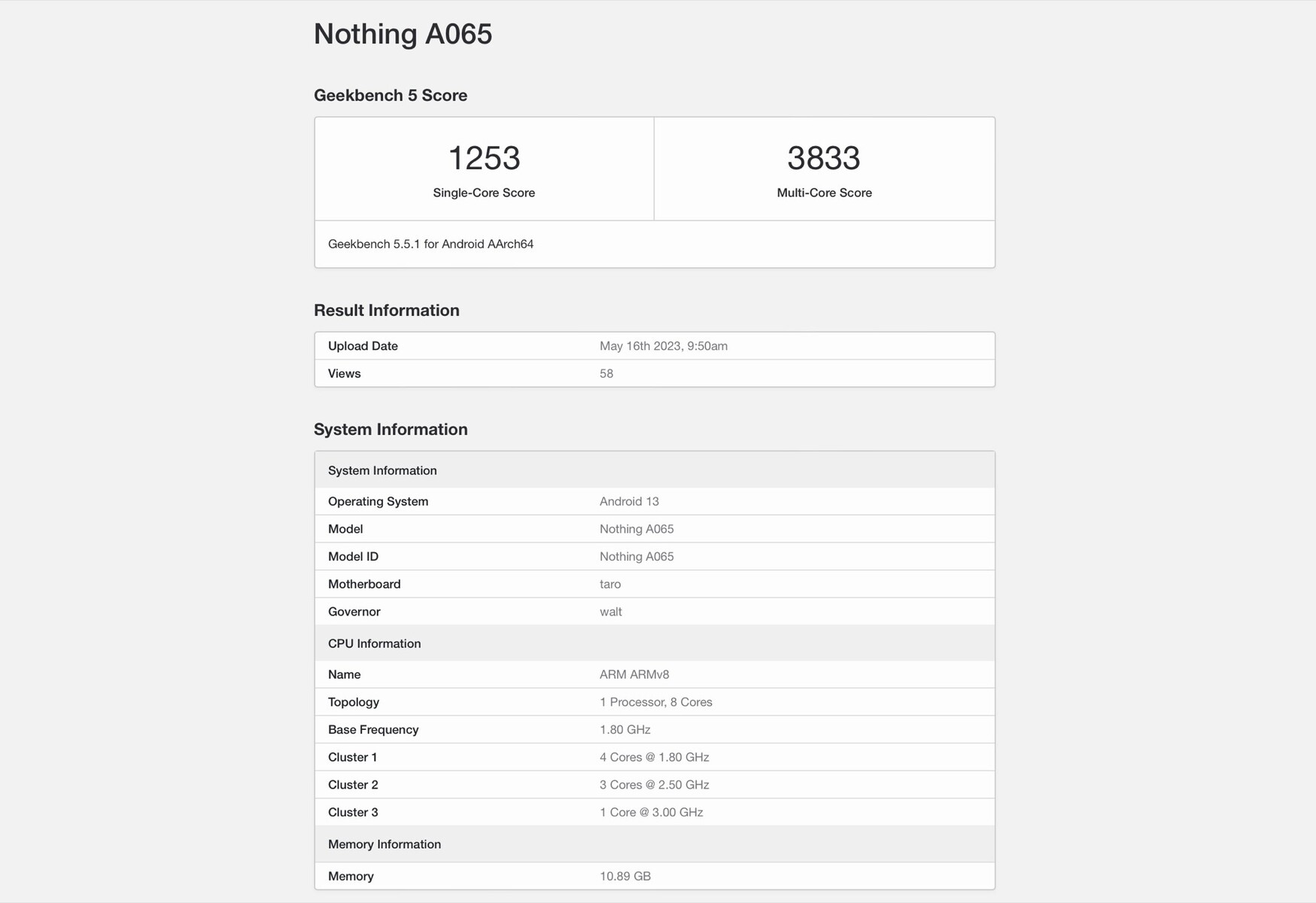Click the Topology value 1 Processor, 8 Cores
This screenshot has height=903, width=1316.
pos(655,702)
